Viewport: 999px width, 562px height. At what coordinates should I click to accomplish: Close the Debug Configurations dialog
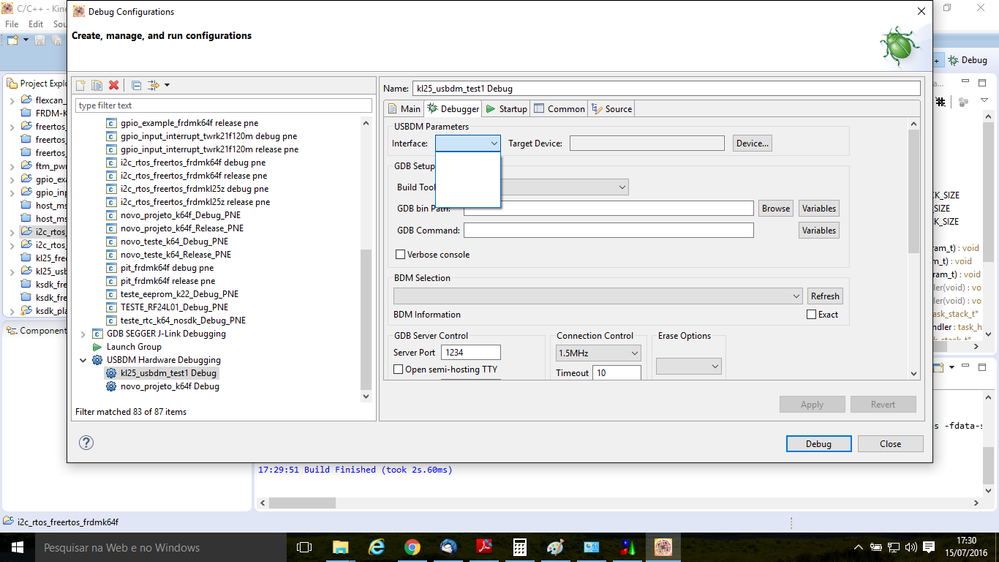click(x=890, y=443)
